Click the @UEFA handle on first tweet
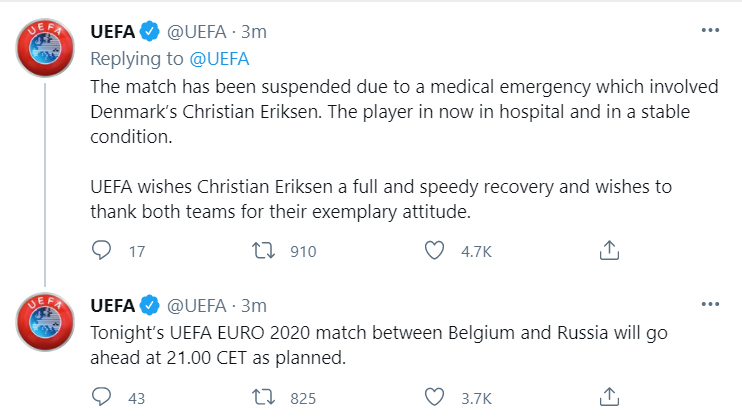Image resolution: width=742 pixels, height=417 pixels. [196, 32]
